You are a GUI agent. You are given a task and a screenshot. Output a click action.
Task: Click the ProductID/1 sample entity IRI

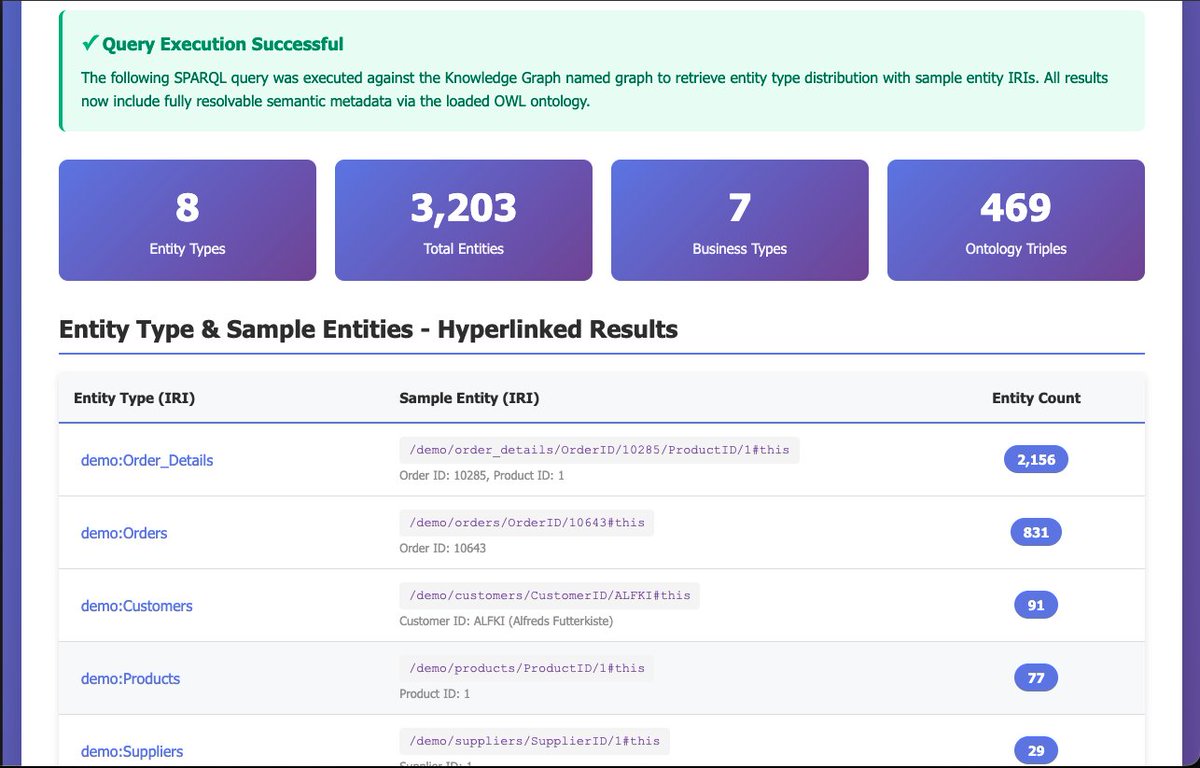pyautogui.click(x=525, y=668)
